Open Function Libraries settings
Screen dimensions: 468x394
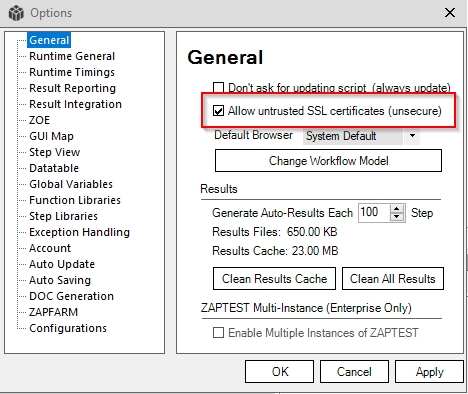75,200
